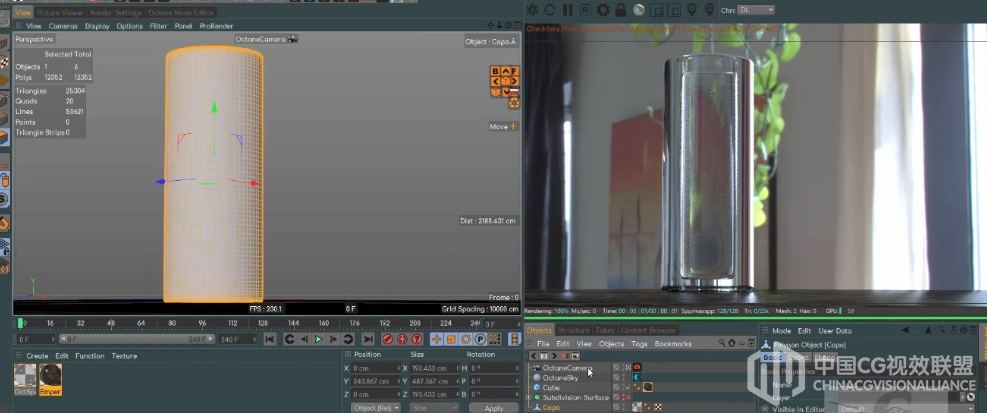This screenshot has width=987, height=413.
Task: Click the Size X field
Action: pyautogui.click(x=434, y=368)
